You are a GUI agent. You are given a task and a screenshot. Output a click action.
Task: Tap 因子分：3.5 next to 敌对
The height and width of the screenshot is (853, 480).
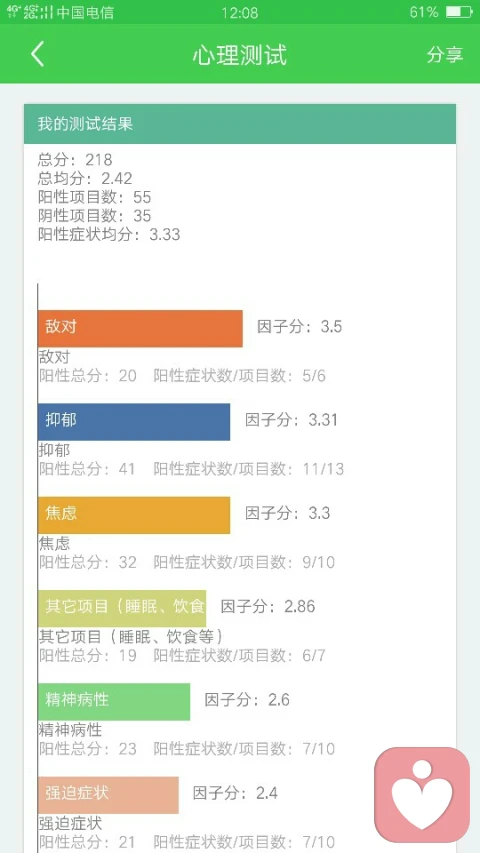pos(300,327)
